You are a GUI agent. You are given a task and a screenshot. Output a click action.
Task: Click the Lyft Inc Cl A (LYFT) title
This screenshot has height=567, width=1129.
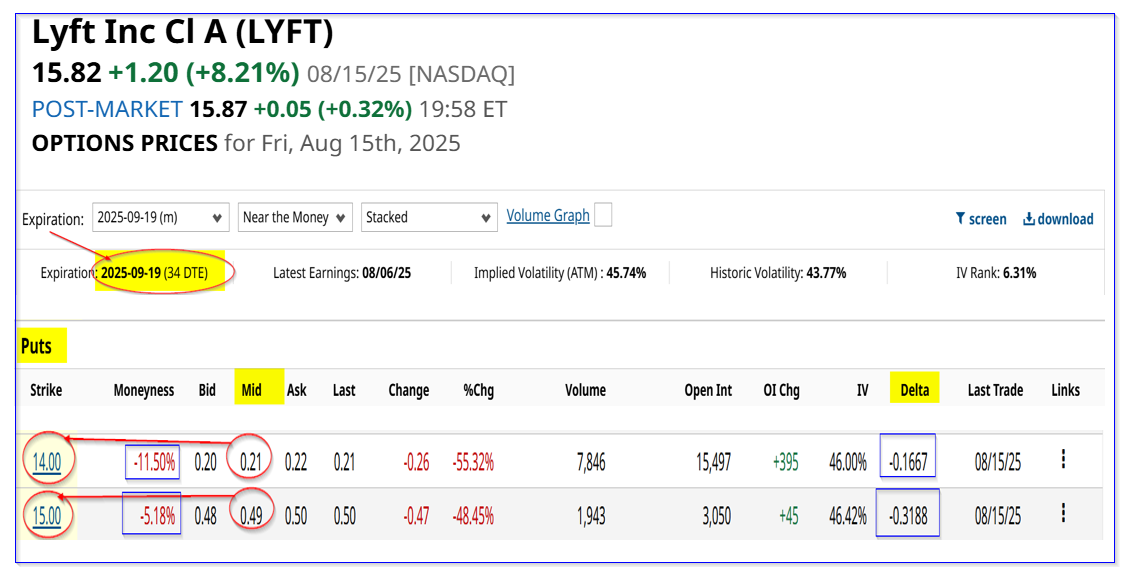click(183, 32)
